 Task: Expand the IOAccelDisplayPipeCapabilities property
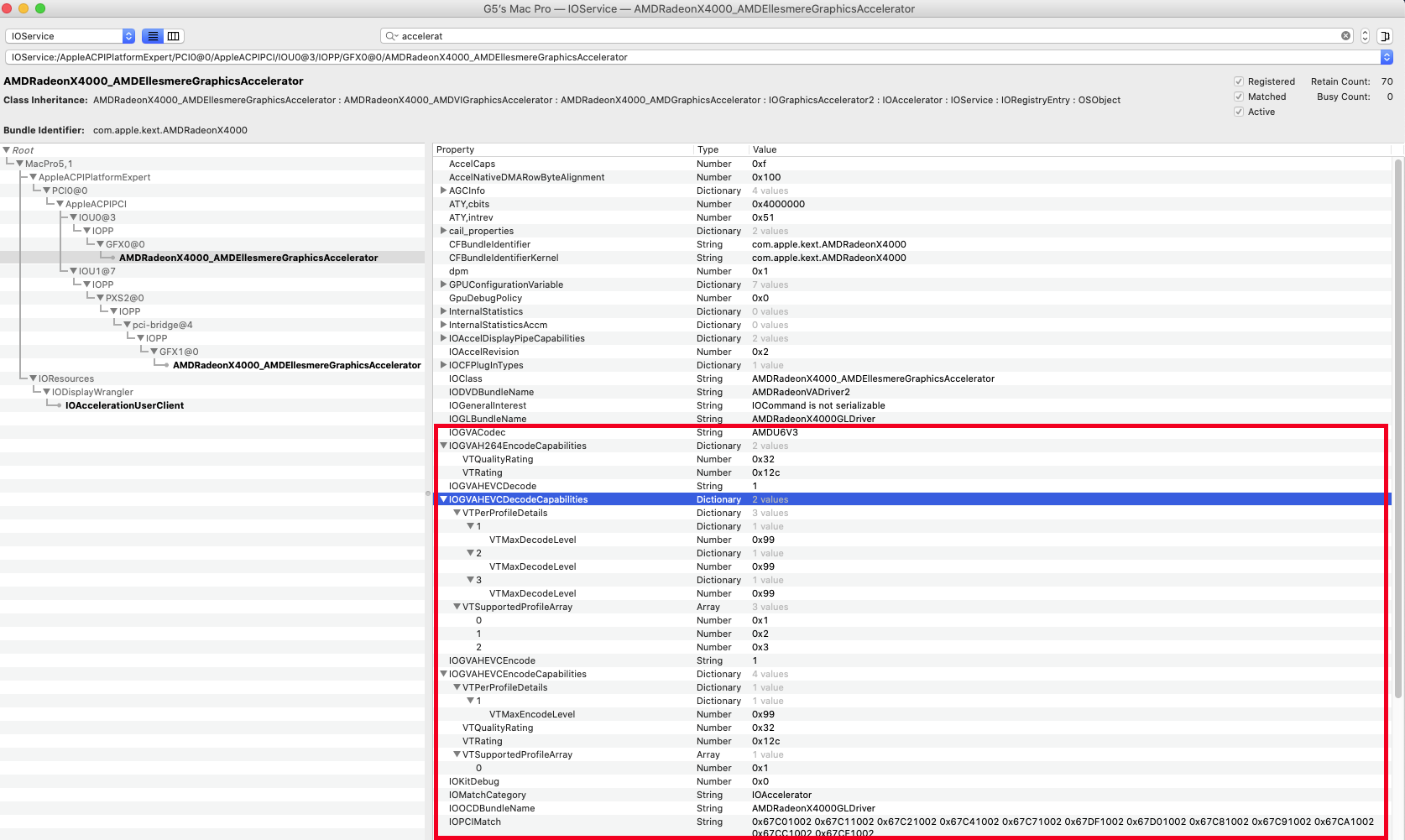443,338
